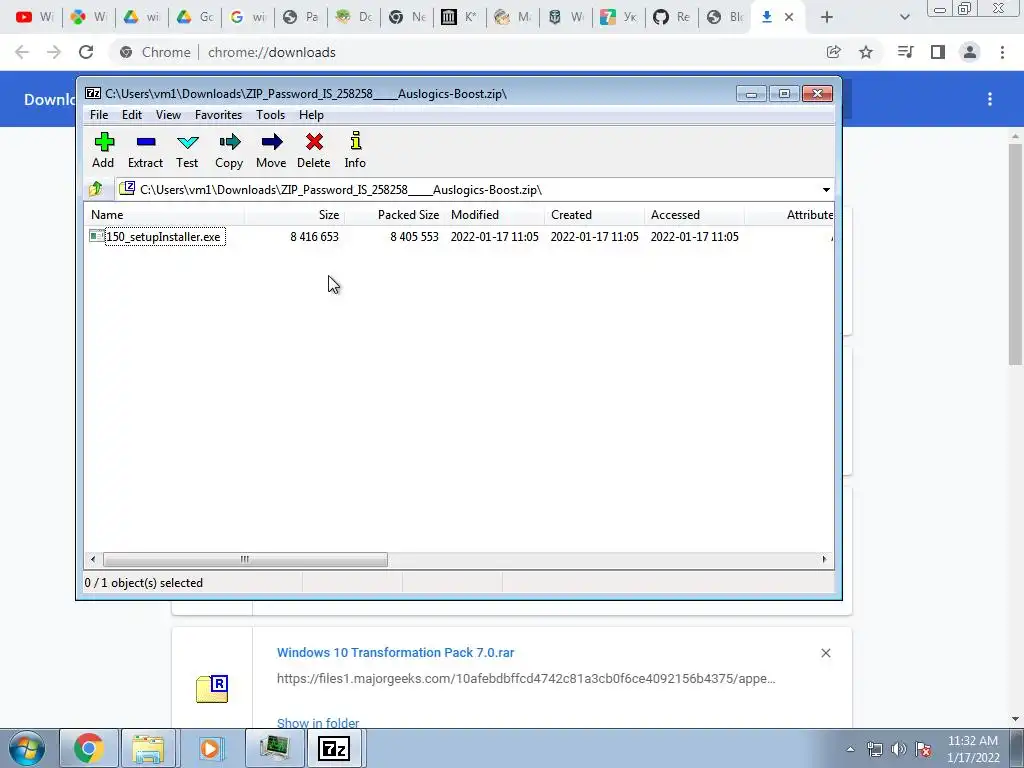The height and width of the screenshot is (768, 1024).
Task: Open the Tools menu in 7-Zip
Action: click(x=270, y=115)
